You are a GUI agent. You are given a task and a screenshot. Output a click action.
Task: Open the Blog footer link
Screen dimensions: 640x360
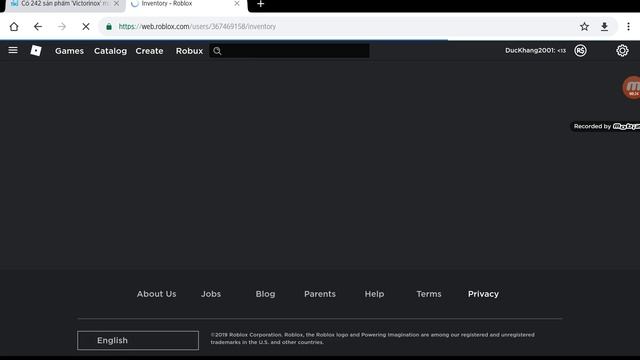265,294
